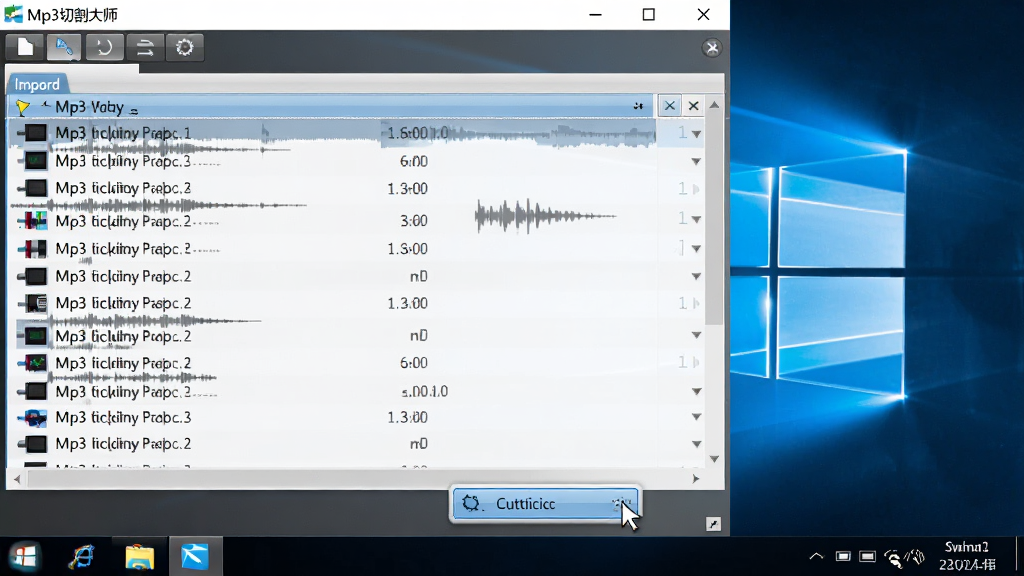Click the small pin icon in Mp3 Voby header
The height and width of the screenshot is (576, 1024).
pos(638,106)
